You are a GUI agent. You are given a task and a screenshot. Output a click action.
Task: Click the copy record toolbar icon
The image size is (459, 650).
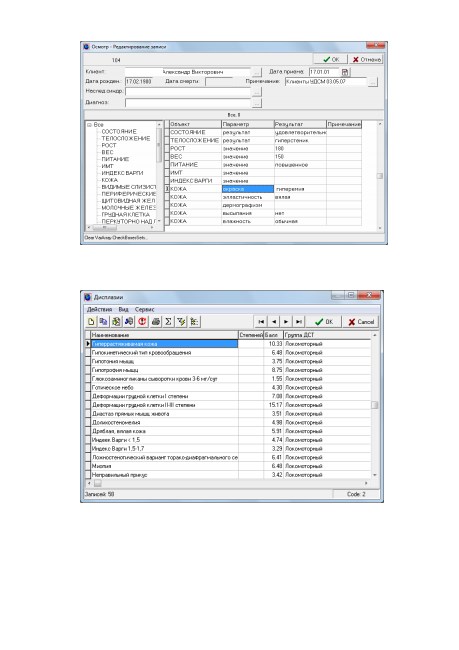click(x=104, y=321)
